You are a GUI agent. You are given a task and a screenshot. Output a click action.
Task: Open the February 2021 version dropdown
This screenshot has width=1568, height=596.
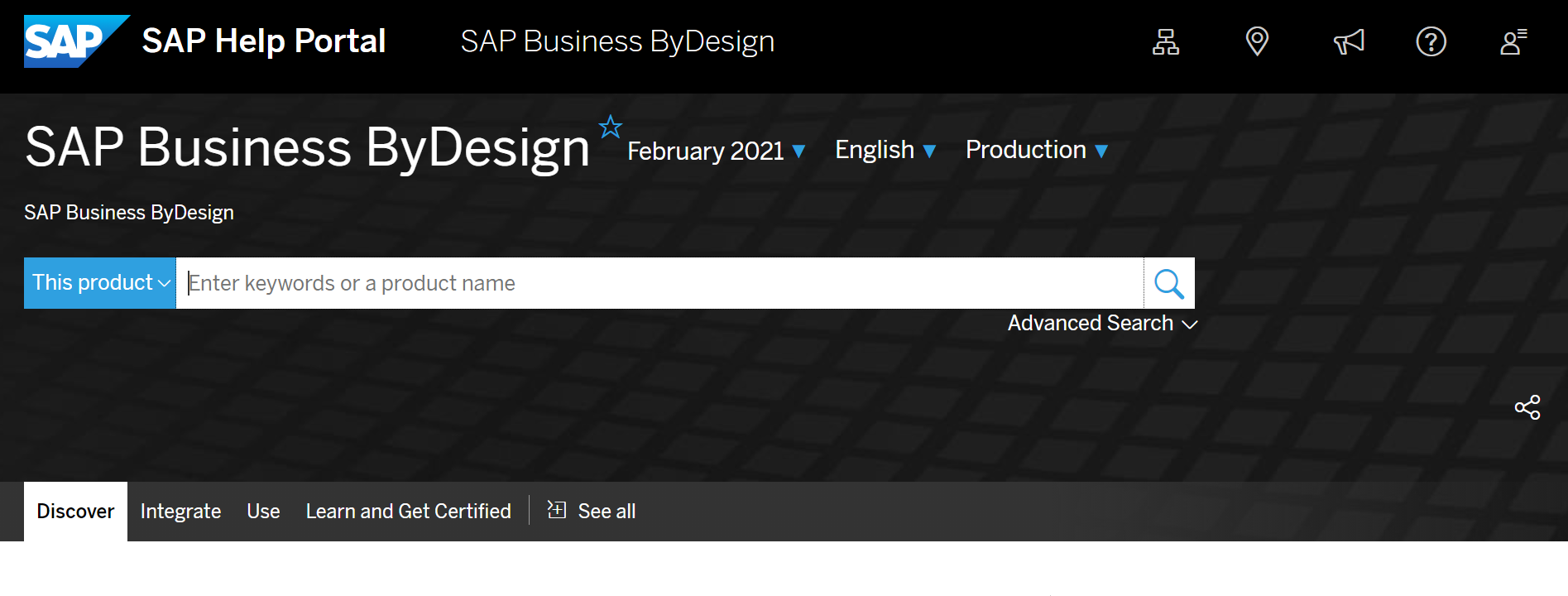[x=716, y=151]
